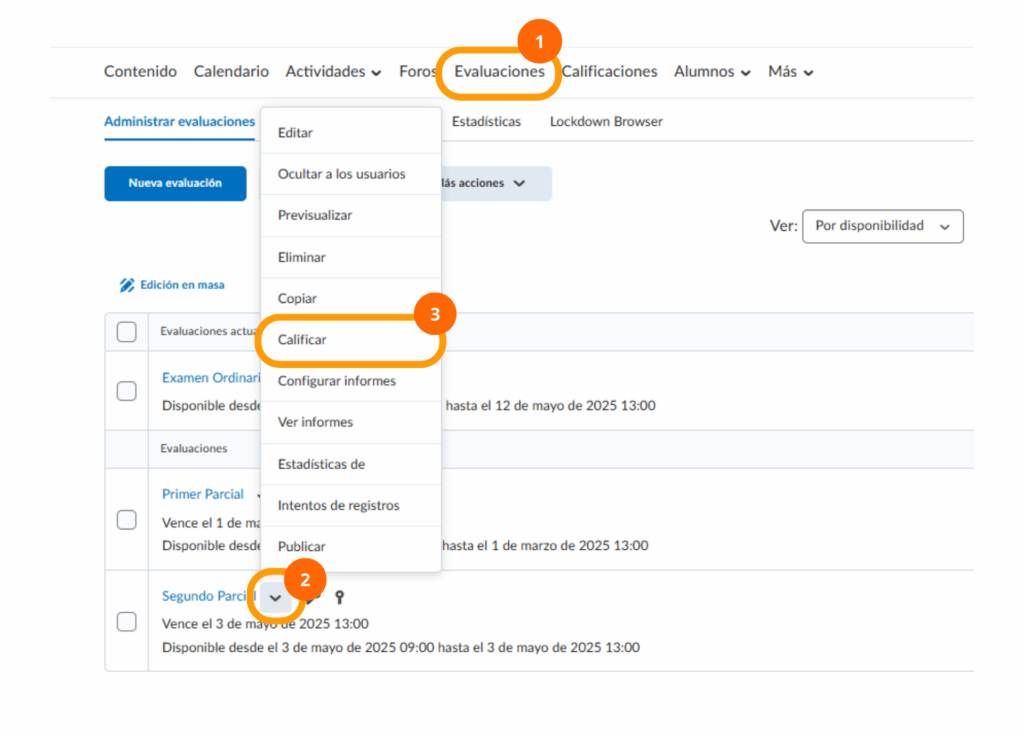Go to Evaluaciones in the navigation bar
The image size is (1024, 736).
click(499, 72)
